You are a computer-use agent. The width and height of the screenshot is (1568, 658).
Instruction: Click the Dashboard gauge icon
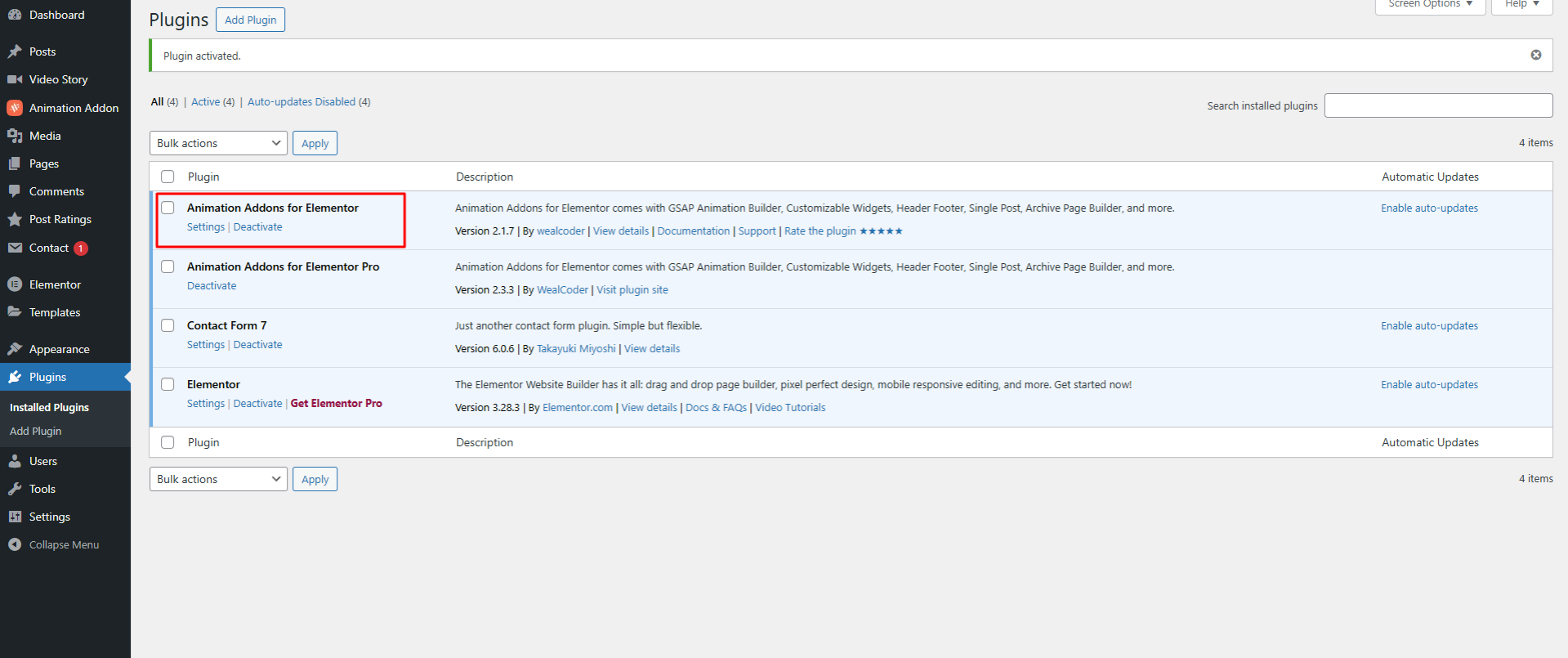tap(15, 15)
